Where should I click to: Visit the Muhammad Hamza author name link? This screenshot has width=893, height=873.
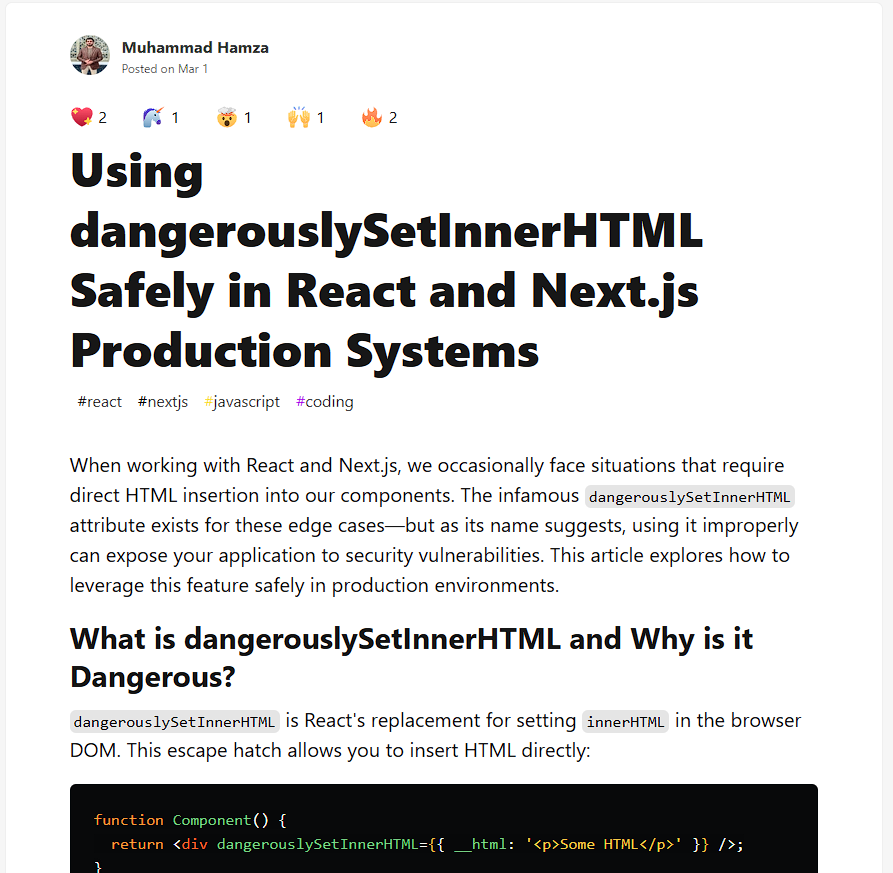[195, 47]
